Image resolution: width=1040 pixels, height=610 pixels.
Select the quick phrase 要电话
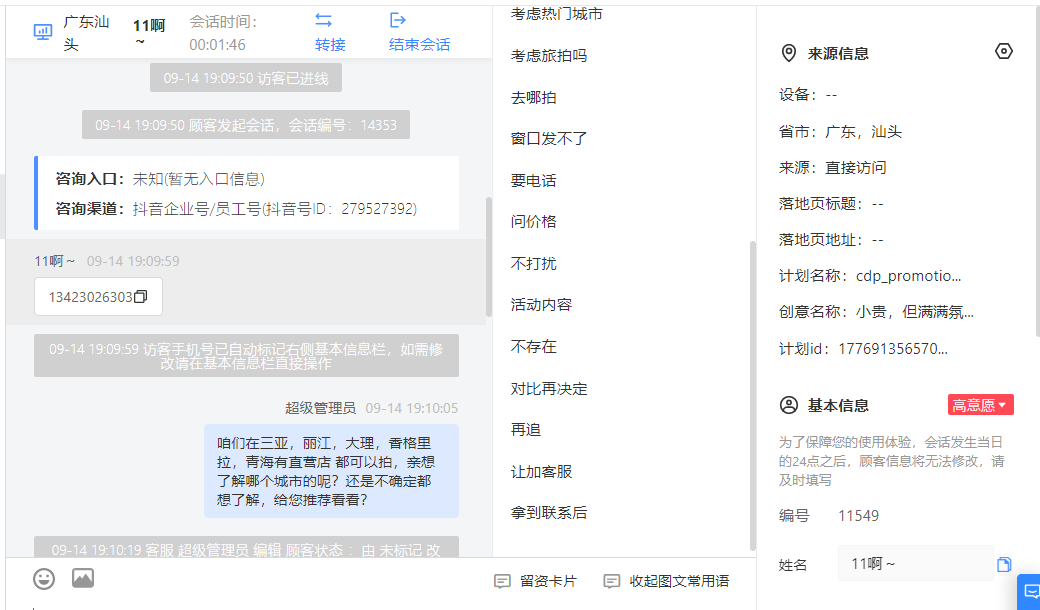point(533,180)
